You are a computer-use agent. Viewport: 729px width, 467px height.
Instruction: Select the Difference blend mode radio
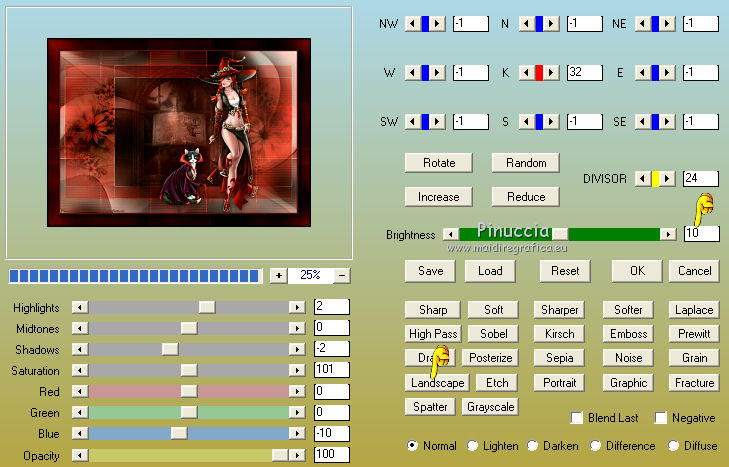click(595, 446)
